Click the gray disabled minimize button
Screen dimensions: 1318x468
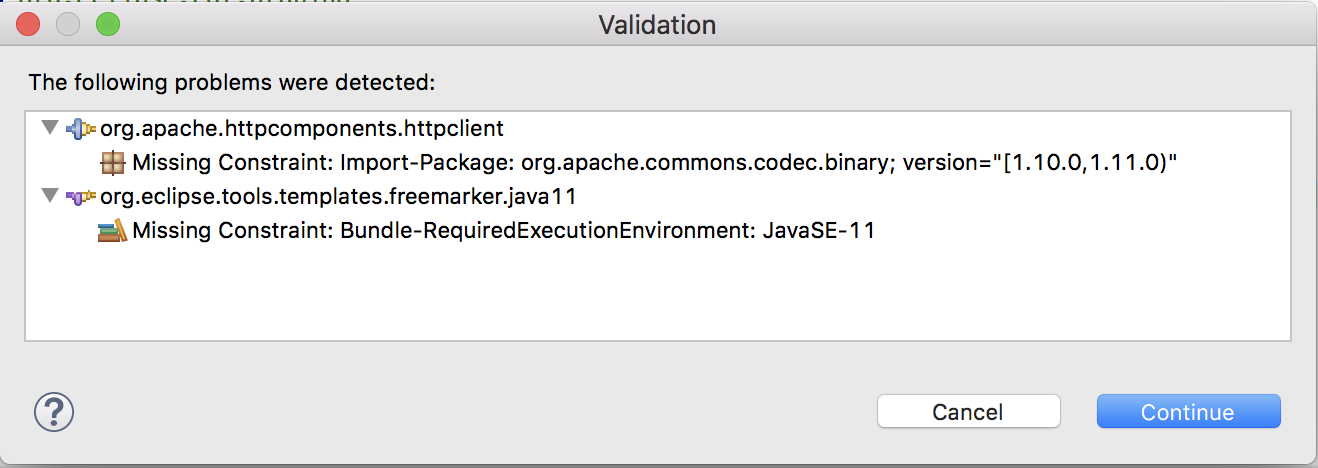pyautogui.click(x=68, y=24)
